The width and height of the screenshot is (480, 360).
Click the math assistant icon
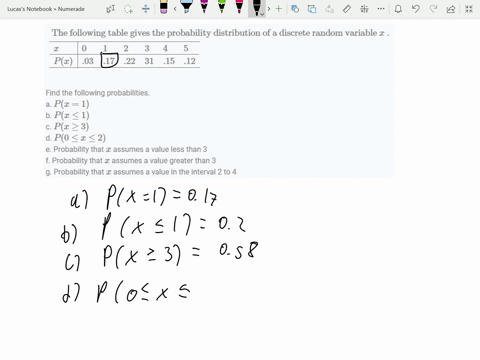click(364, 9)
